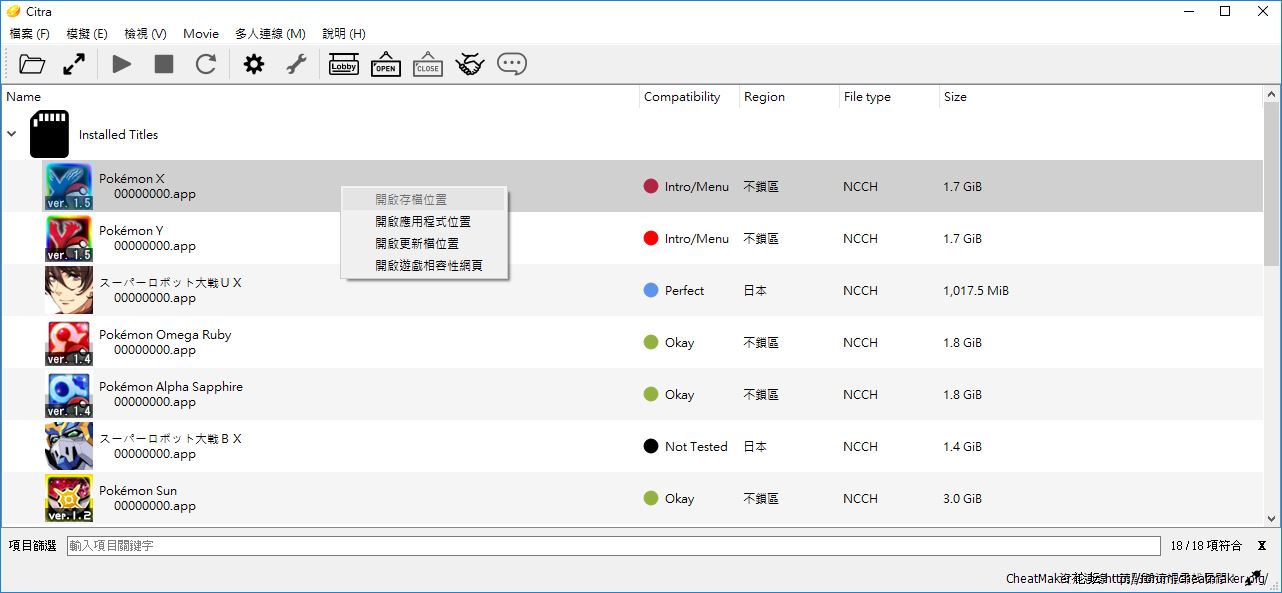The width and height of the screenshot is (1282, 593).
Task: Open the 模擬 (E) menu
Action: click(x=87, y=34)
